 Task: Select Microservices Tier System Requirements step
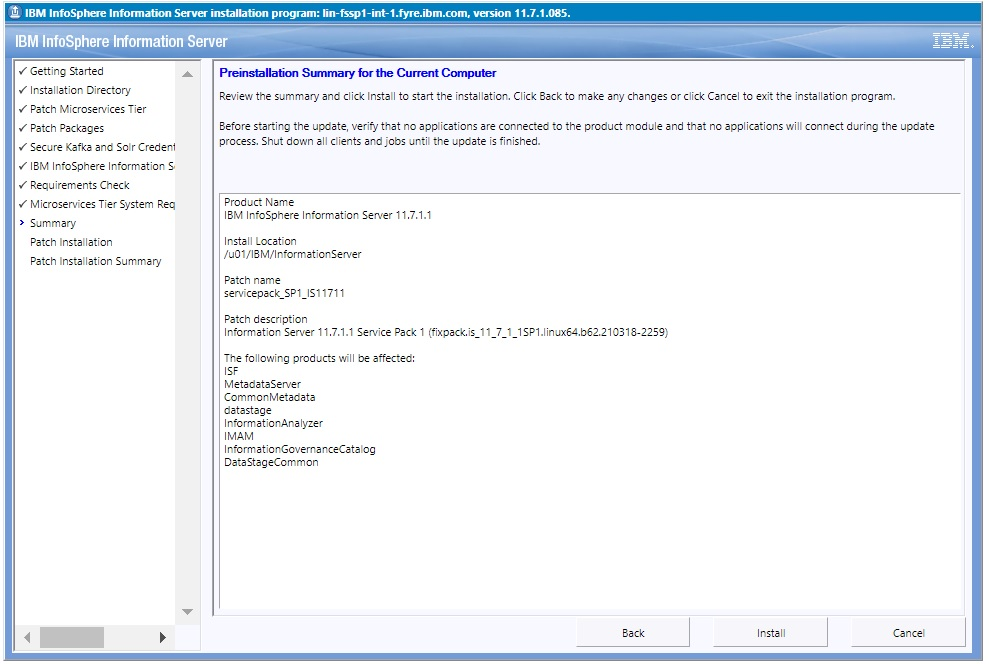(x=102, y=204)
